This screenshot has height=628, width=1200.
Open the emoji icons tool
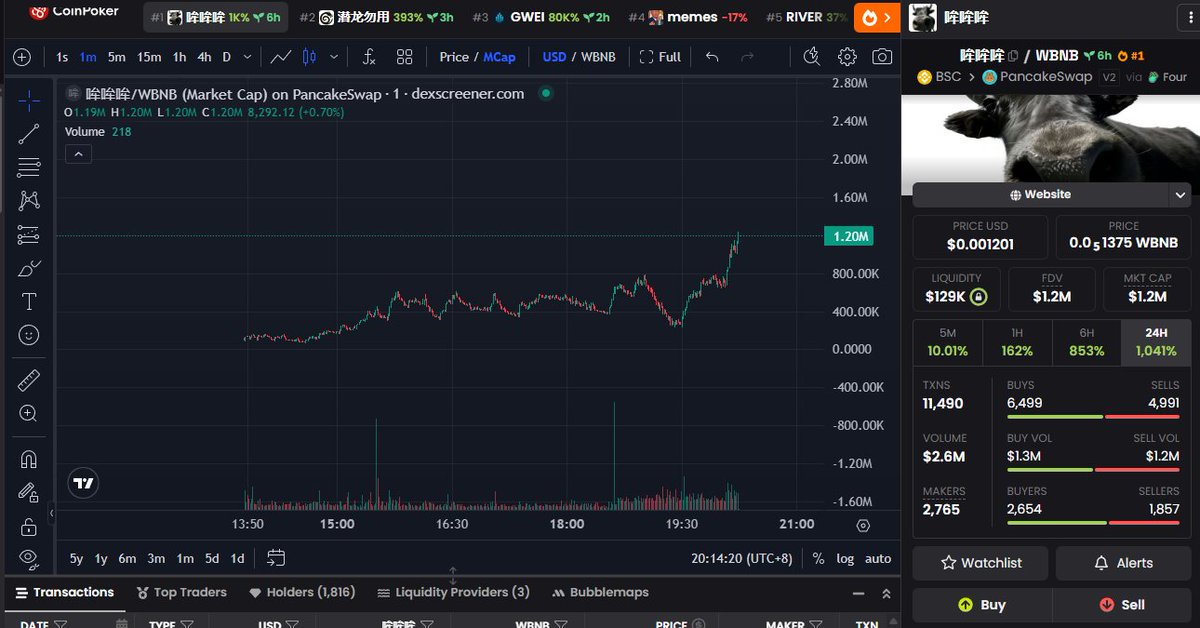coord(29,335)
